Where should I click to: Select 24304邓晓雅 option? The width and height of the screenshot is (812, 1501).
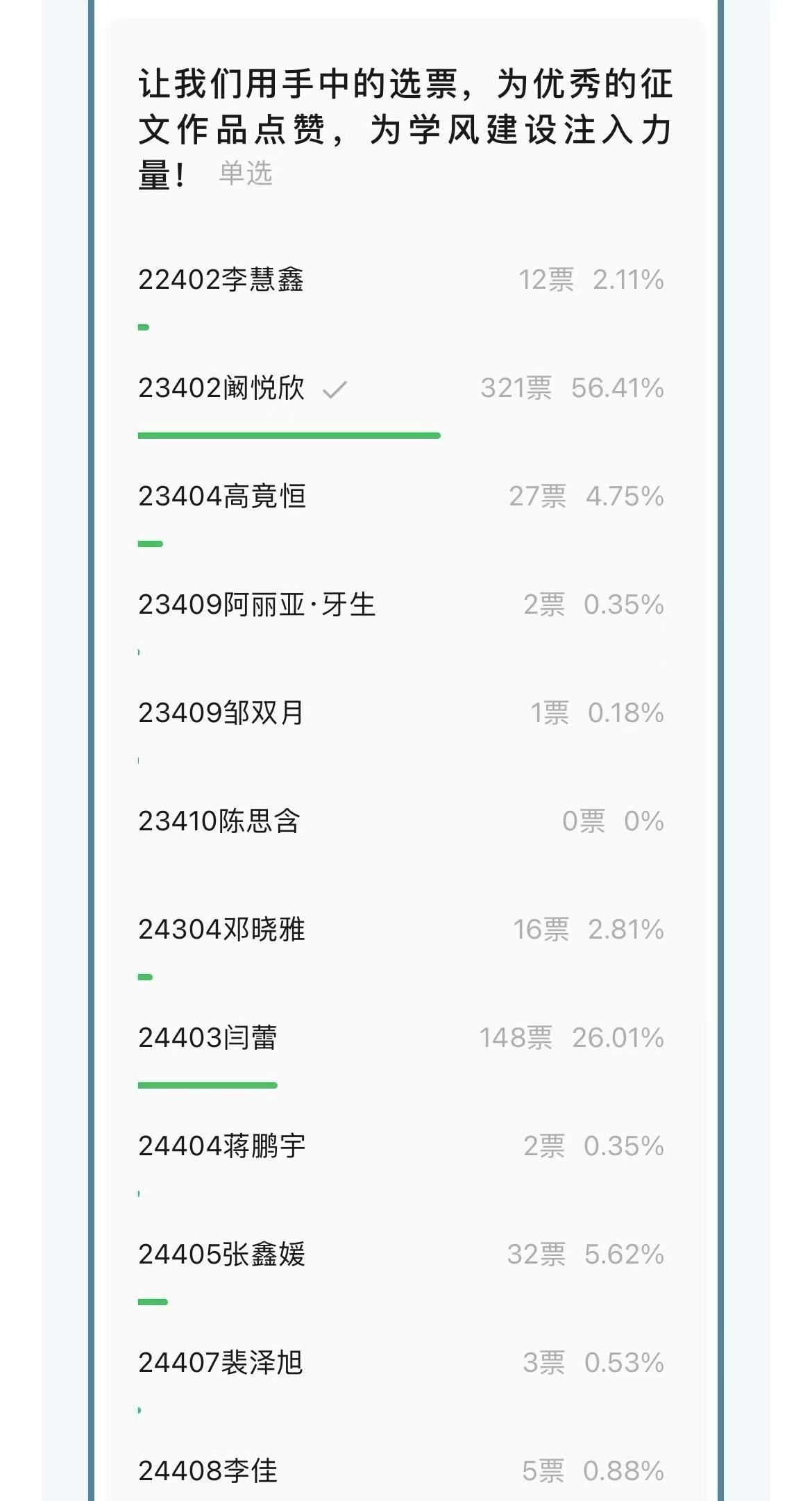pyautogui.click(x=221, y=930)
